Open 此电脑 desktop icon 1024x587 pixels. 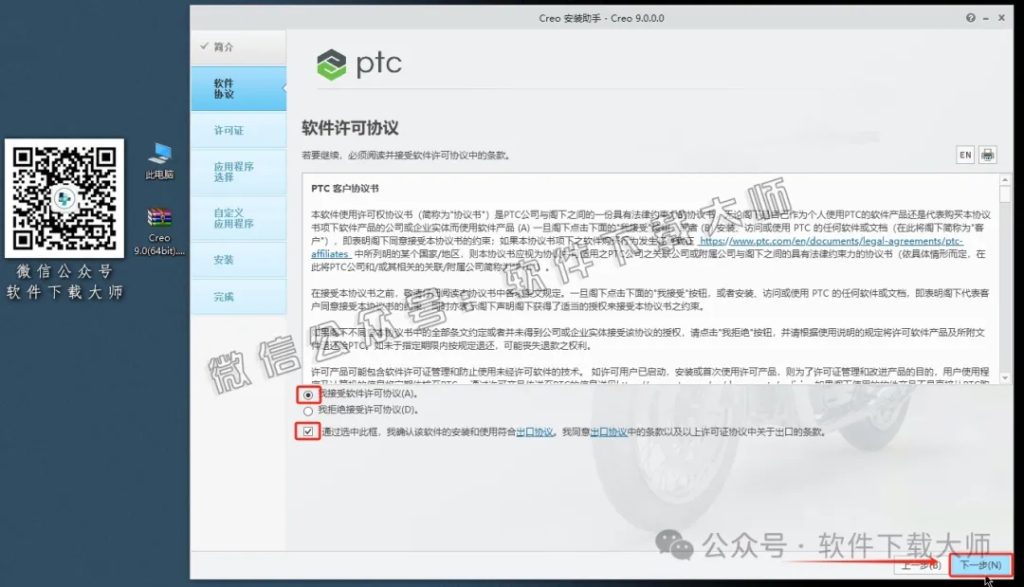click(159, 161)
